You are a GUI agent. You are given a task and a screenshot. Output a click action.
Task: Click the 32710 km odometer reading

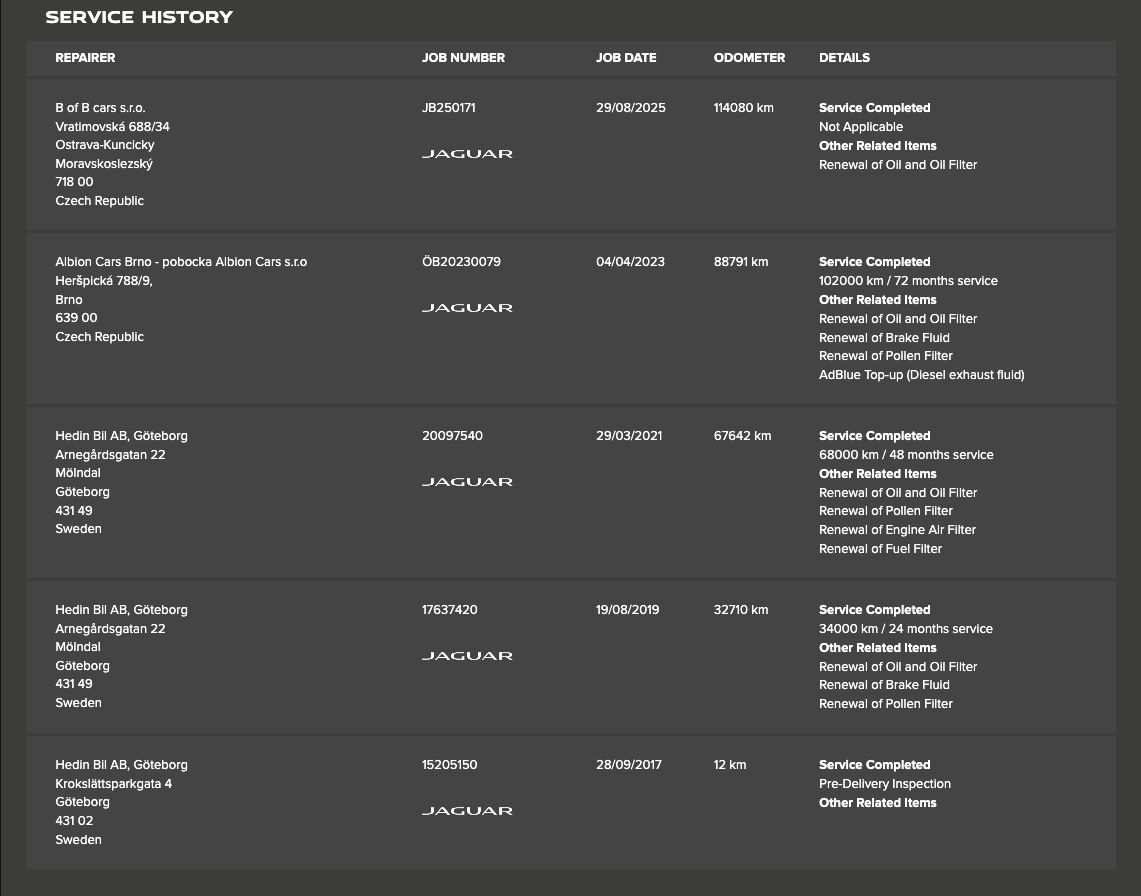click(x=741, y=610)
